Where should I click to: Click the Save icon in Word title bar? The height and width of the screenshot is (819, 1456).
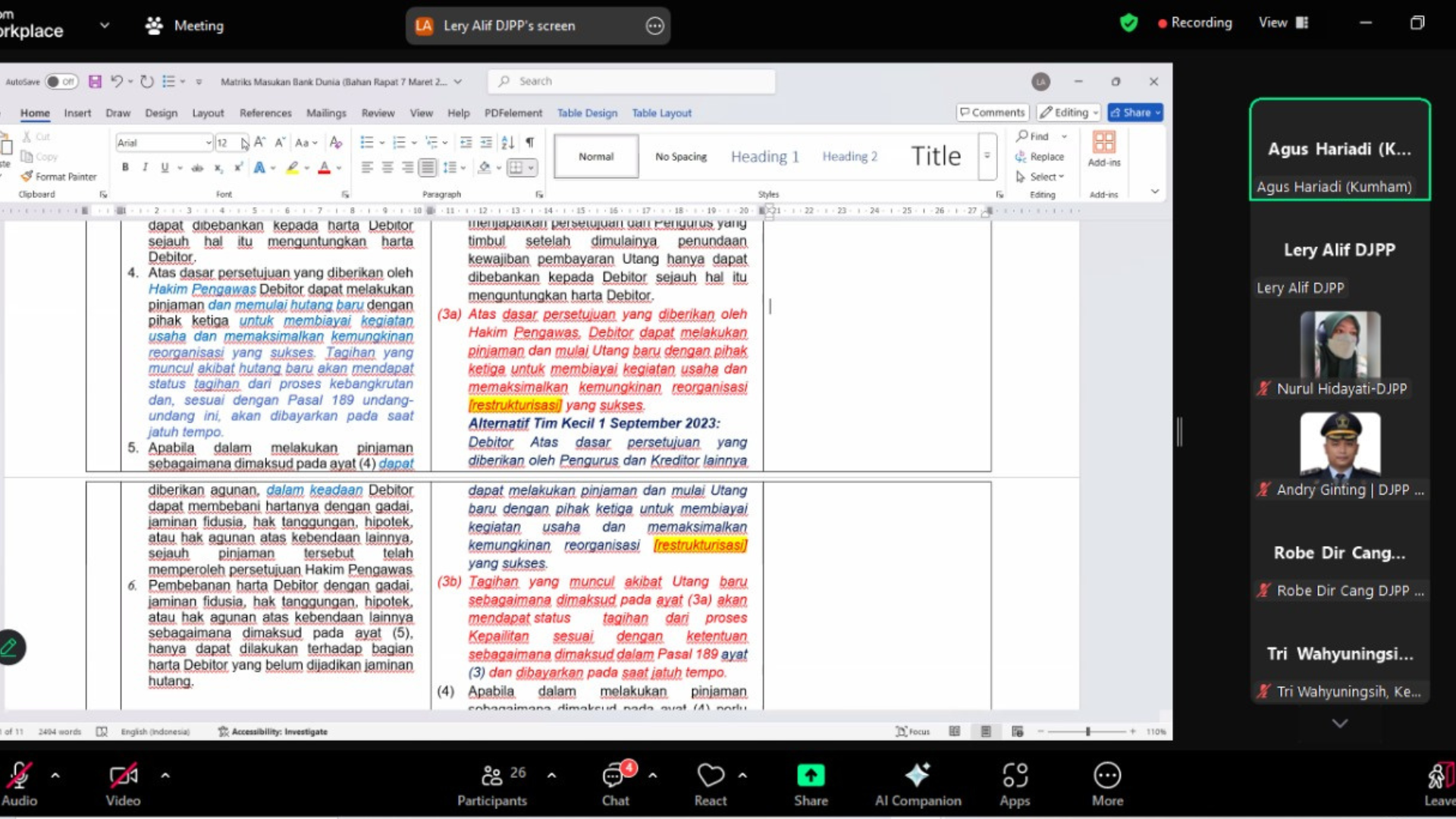(x=95, y=81)
